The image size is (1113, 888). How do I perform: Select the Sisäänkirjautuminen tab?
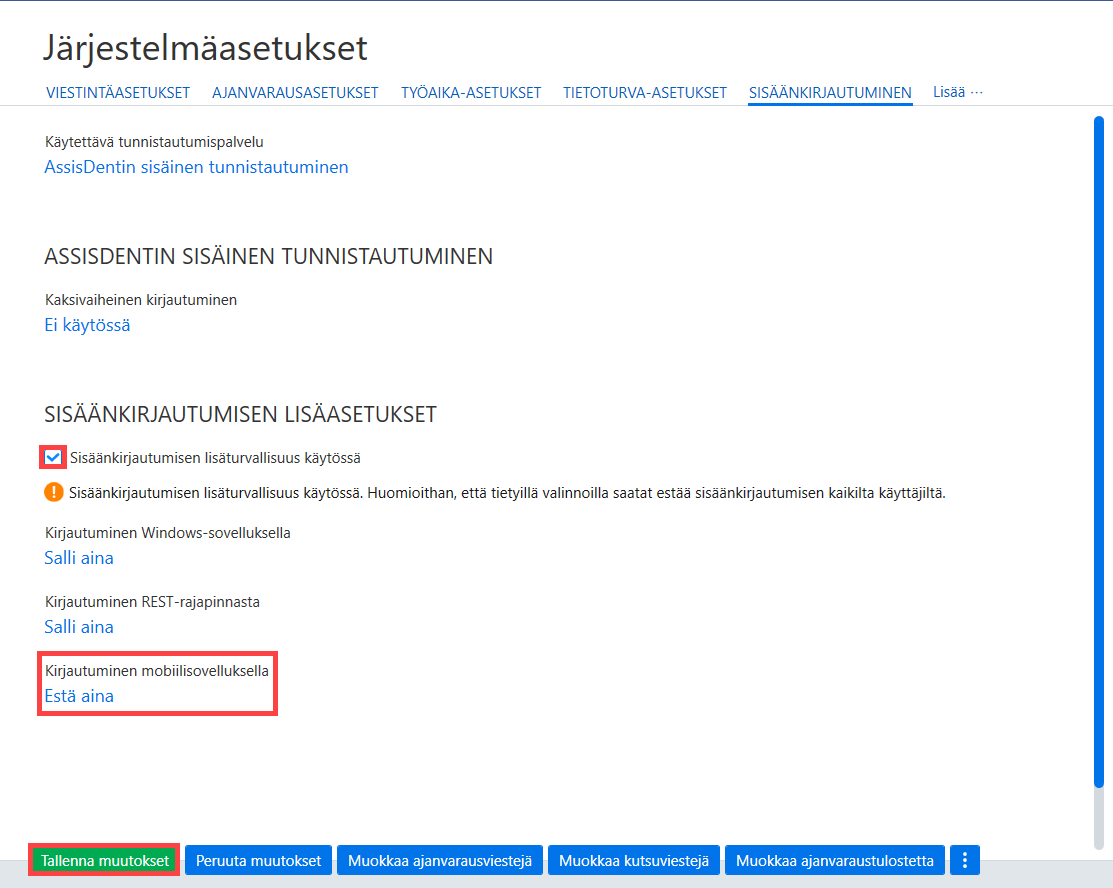tap(830, 93)
